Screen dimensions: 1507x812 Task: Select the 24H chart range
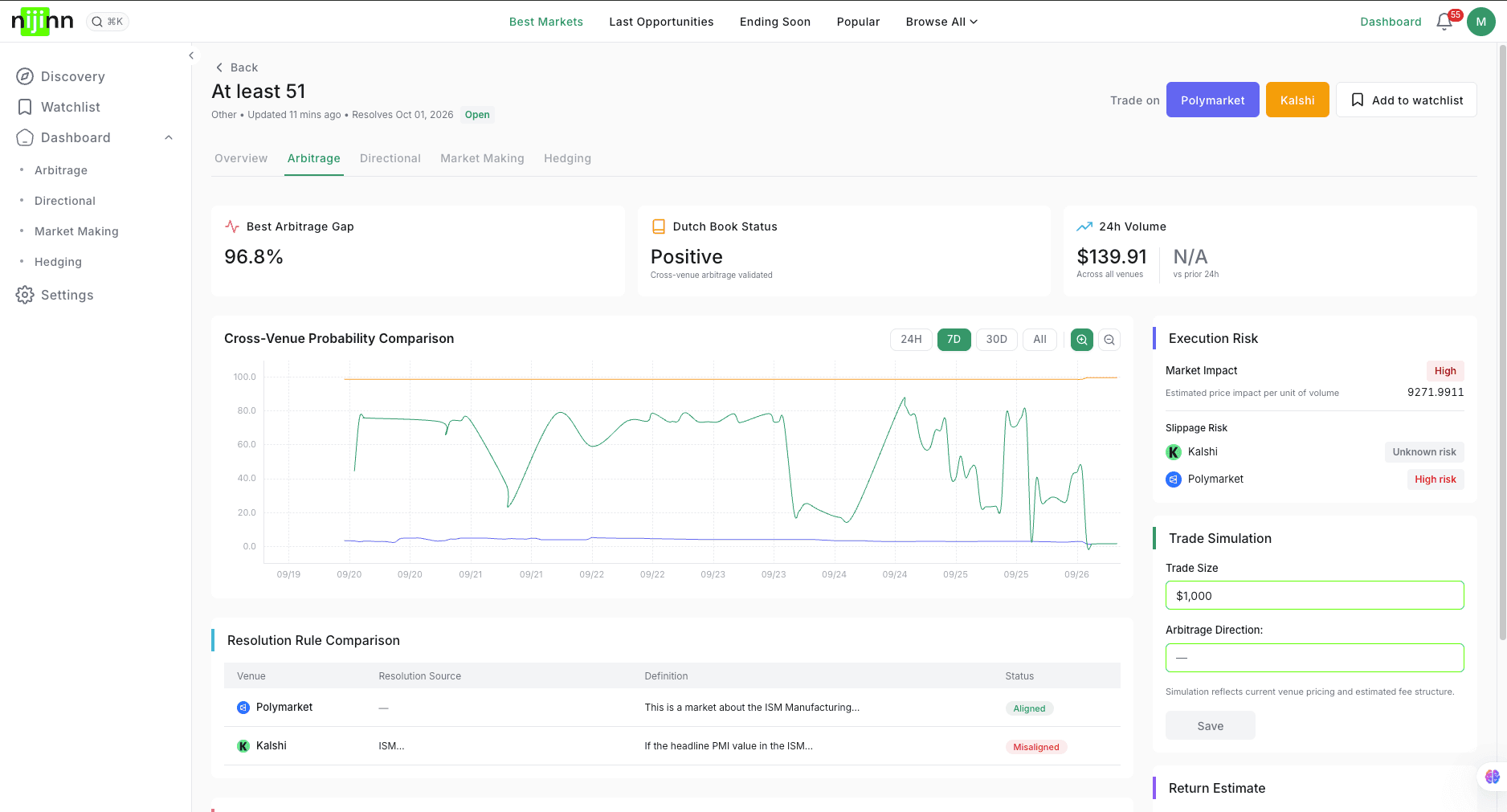tap(911, 340)
